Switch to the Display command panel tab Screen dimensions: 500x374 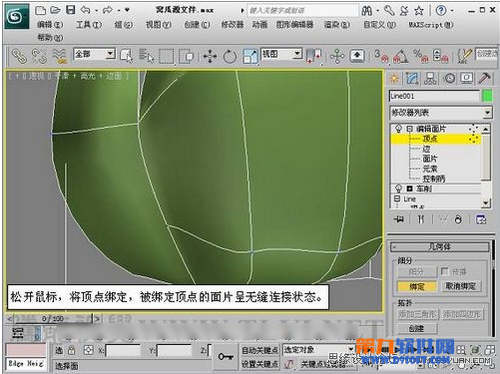466,78
